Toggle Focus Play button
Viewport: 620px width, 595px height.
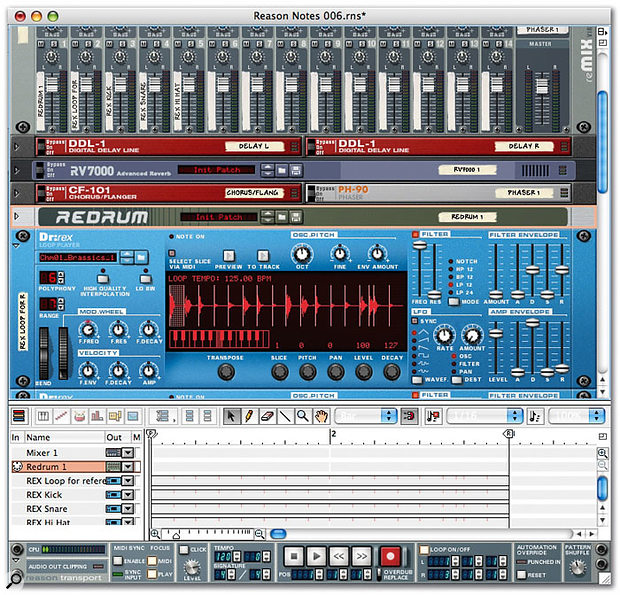coord(152,574)
